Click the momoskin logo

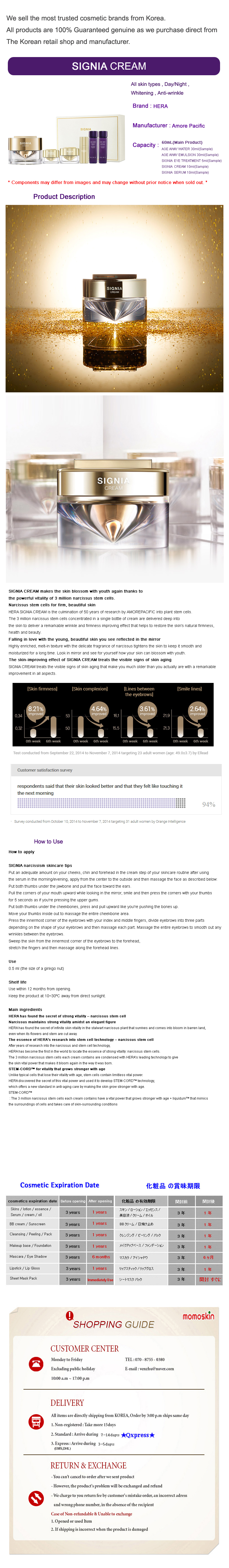coord(198,1316)
